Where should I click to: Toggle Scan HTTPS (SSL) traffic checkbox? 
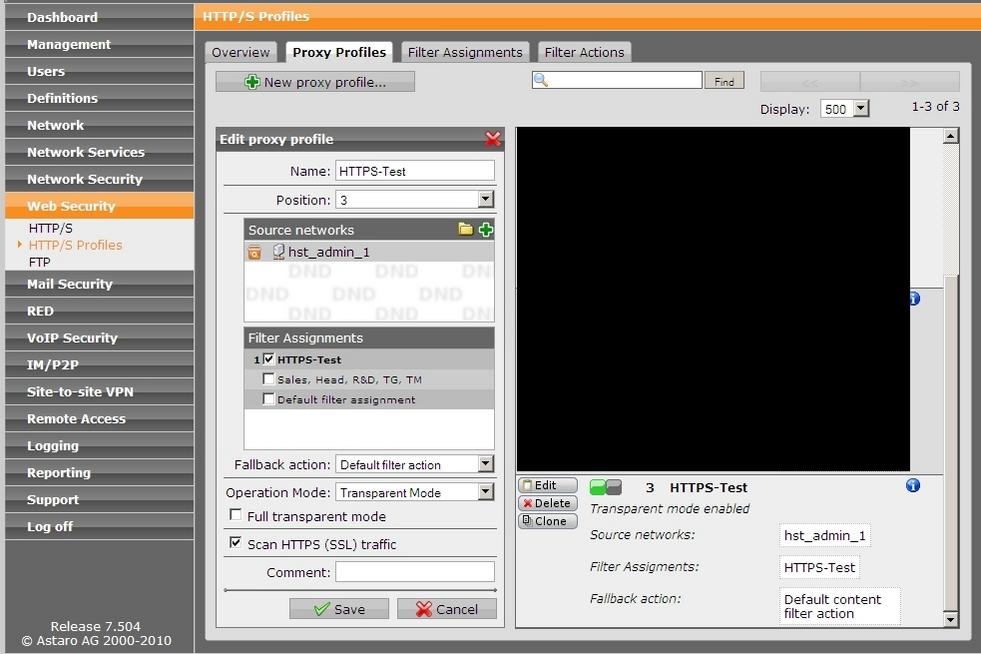236,544
